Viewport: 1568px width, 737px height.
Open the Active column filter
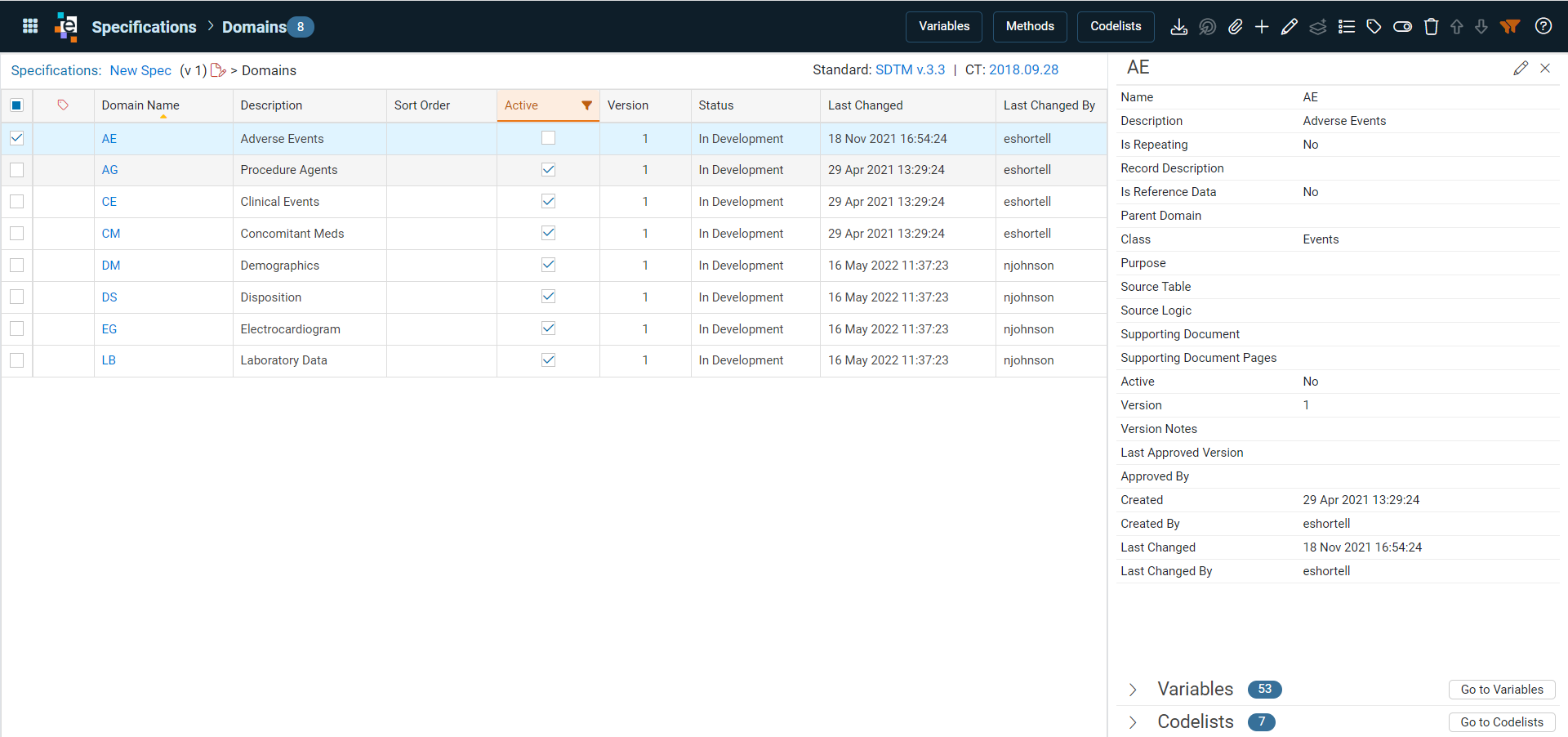pos(586,105)
